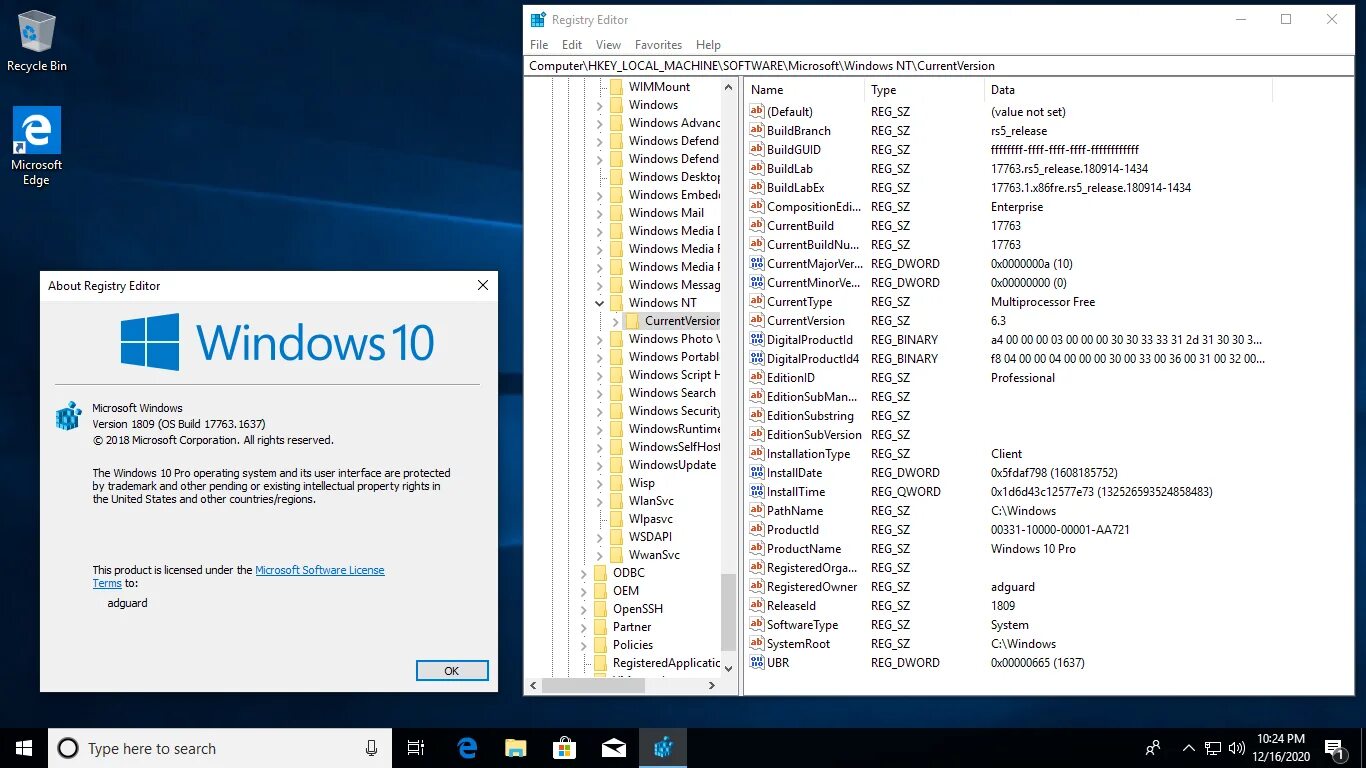
Task: Expand the CurrentVersion tree node
Action: [616, 321]
